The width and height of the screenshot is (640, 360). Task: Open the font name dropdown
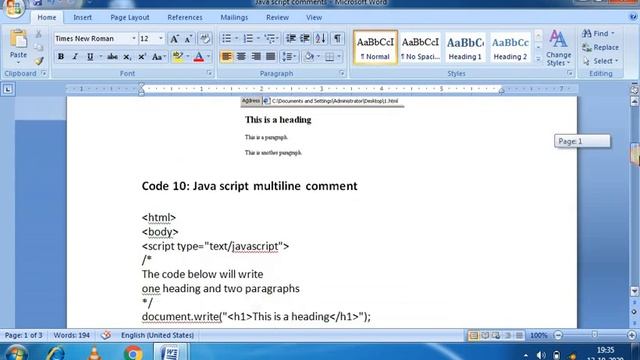(x=133, y=38)
